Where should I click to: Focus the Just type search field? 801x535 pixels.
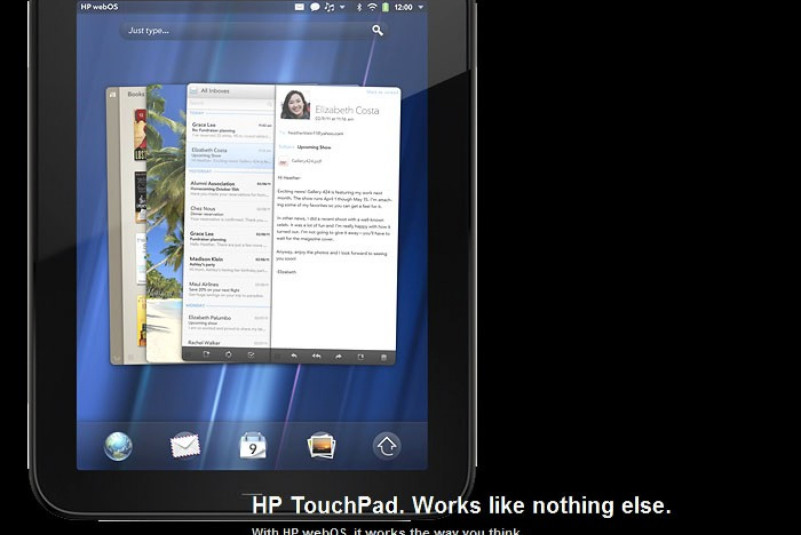pos(253,30)
